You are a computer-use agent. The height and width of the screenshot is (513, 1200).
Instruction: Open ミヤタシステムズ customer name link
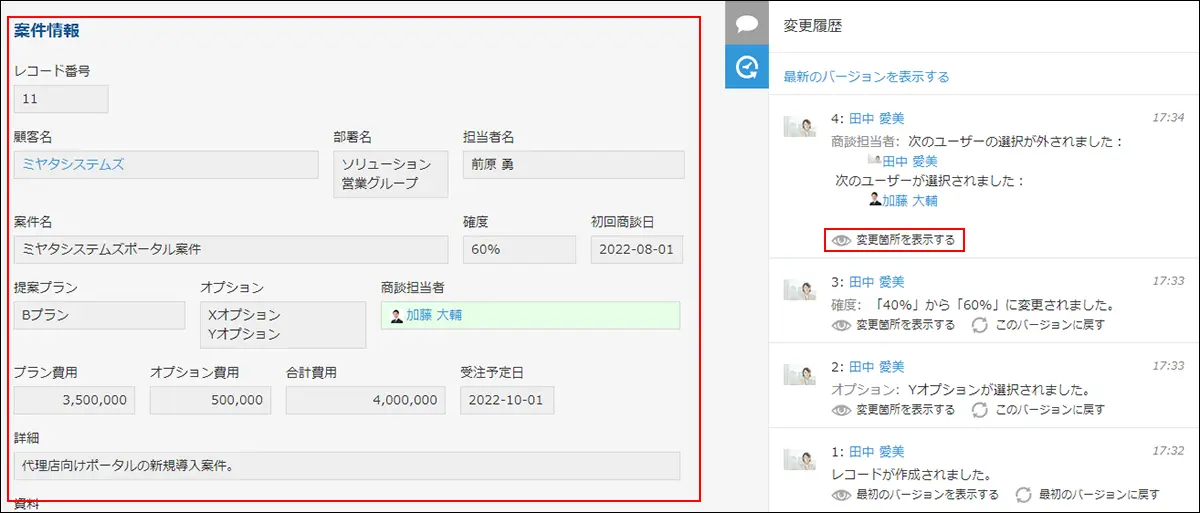pos(73,164)
